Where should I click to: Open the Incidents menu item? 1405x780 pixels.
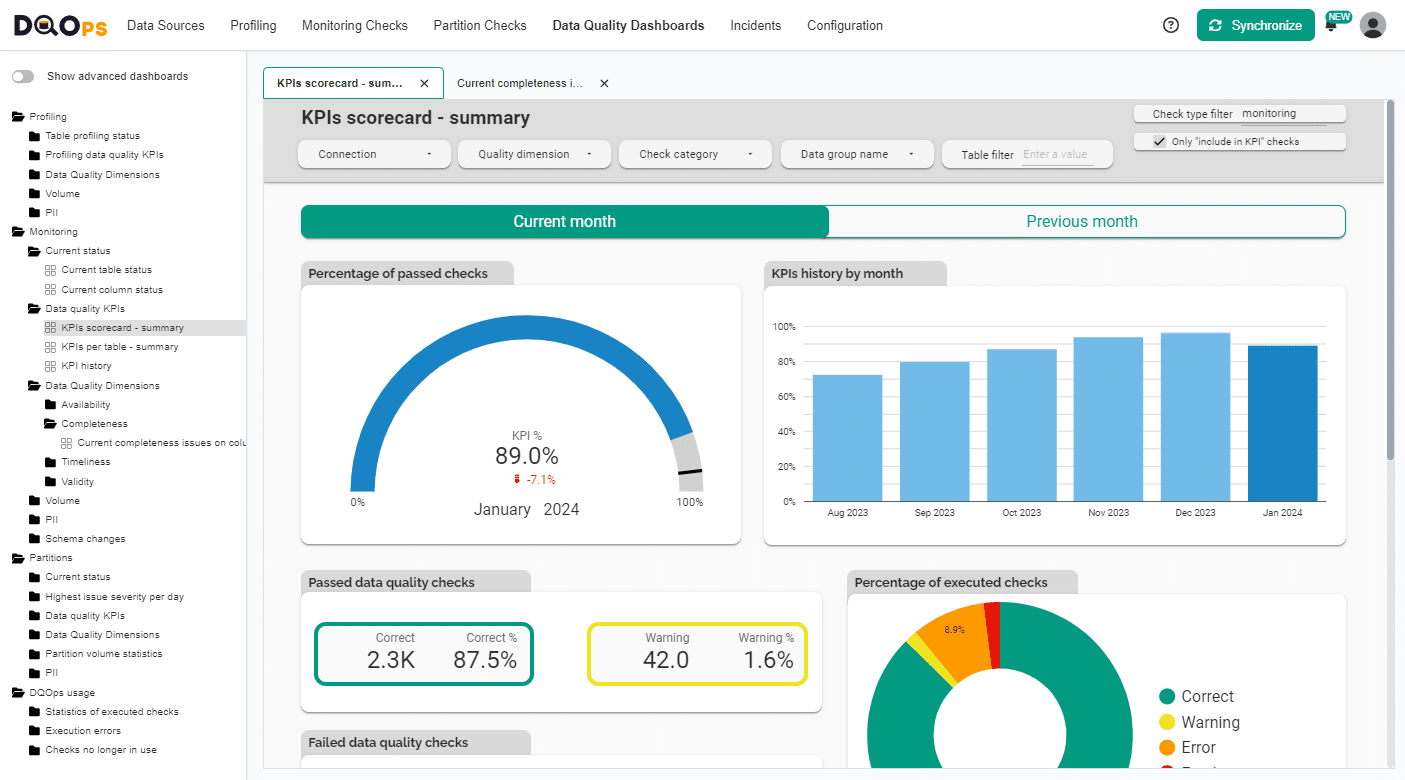pyautogui.click(x=755, y=26)
